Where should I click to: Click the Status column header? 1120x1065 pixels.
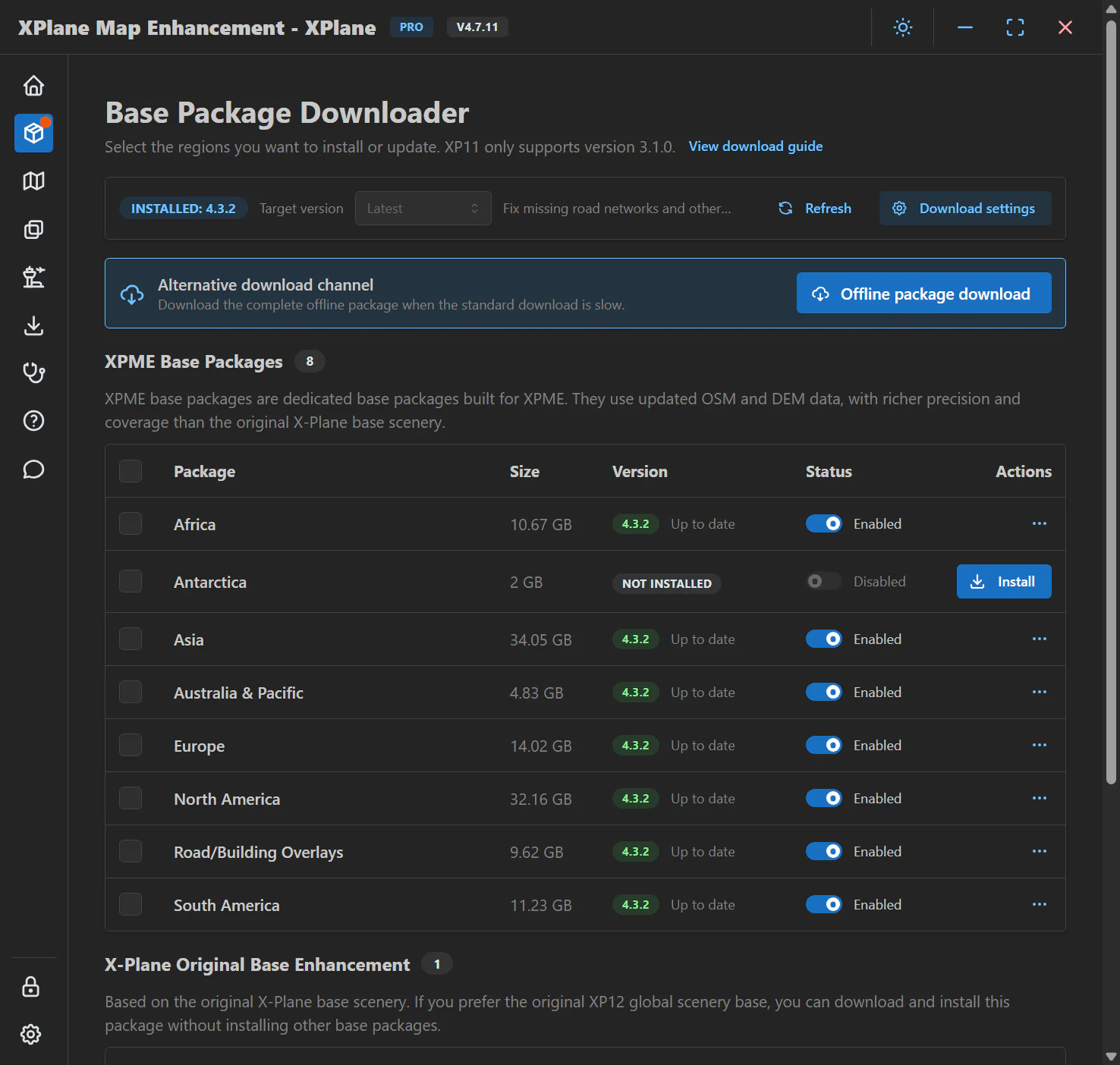tap(829, 471)
